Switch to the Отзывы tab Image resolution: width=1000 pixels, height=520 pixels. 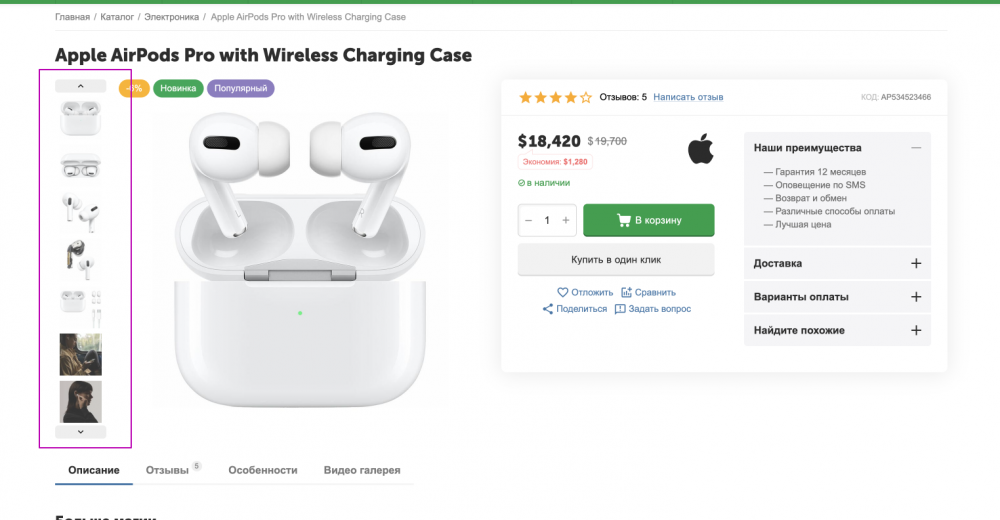click(x=167, y=470)
